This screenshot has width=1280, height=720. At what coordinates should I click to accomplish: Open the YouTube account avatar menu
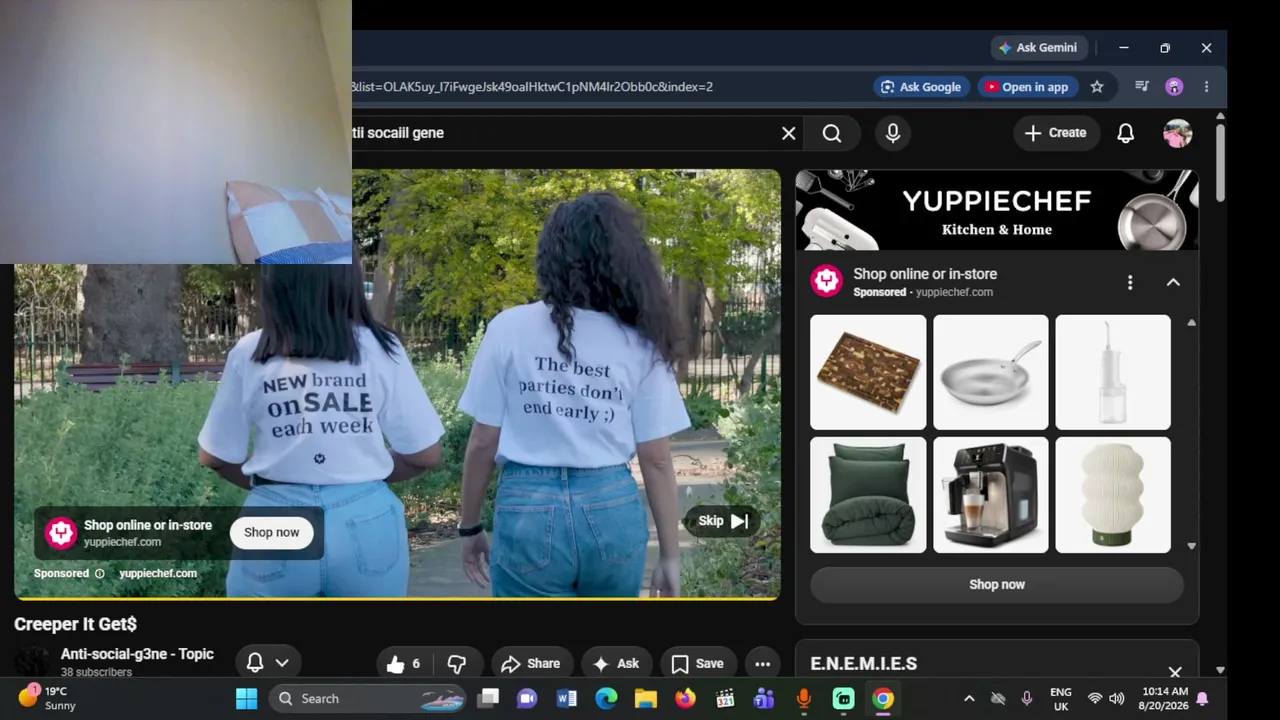tap(1178, 133)
